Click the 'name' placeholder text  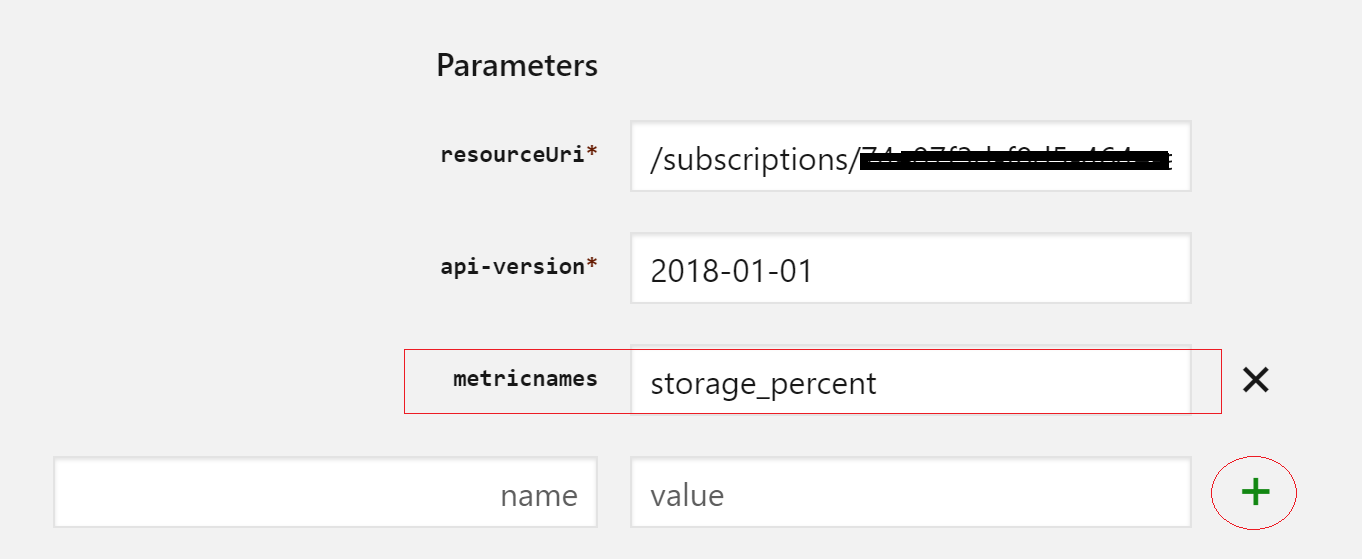point(539,496)
